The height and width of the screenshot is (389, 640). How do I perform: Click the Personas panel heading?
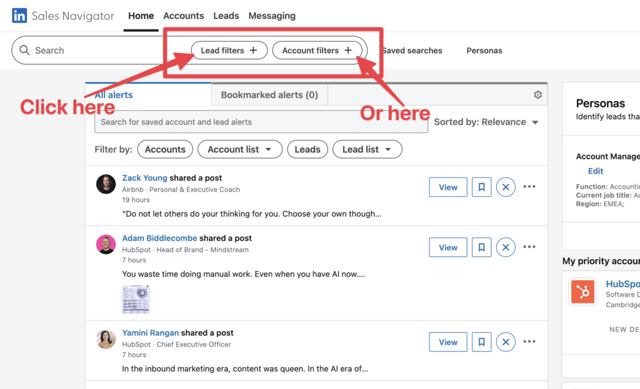tap(600, 103)
